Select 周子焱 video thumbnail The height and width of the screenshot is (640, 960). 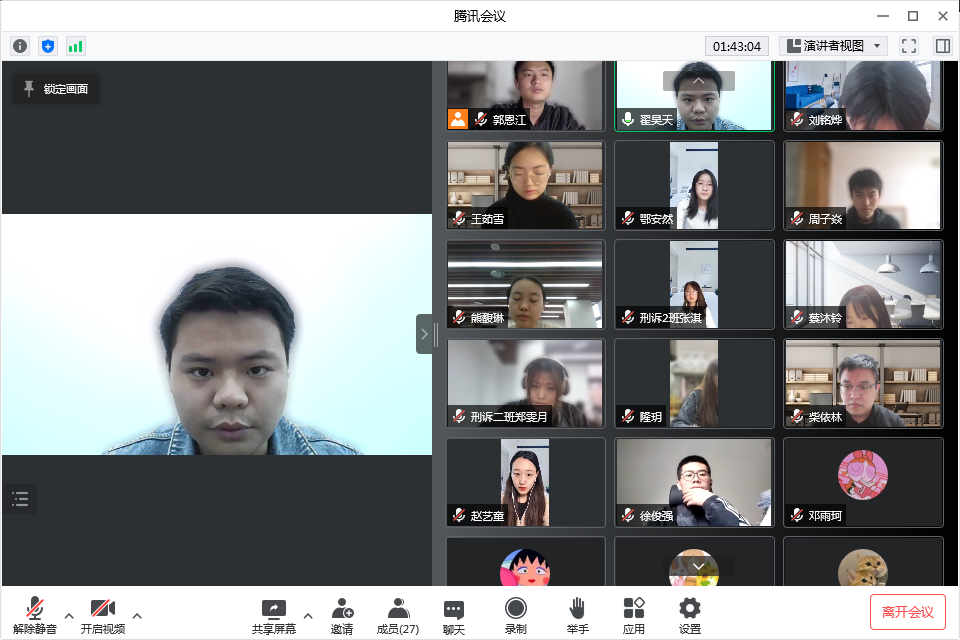pyautogui.click(x=863, y=186)
